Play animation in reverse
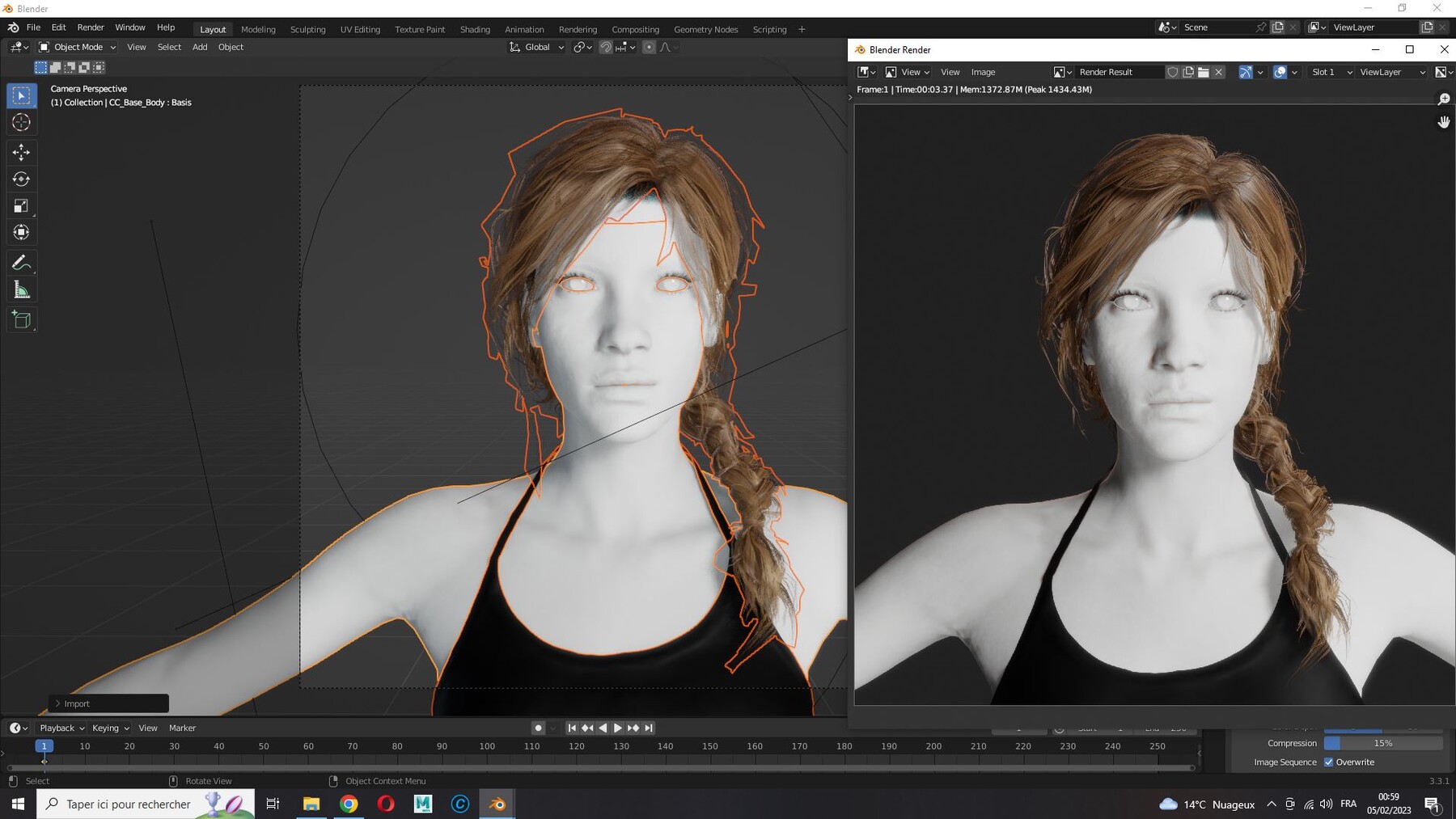Screen dimensions: 1456x819 [603, 728]
